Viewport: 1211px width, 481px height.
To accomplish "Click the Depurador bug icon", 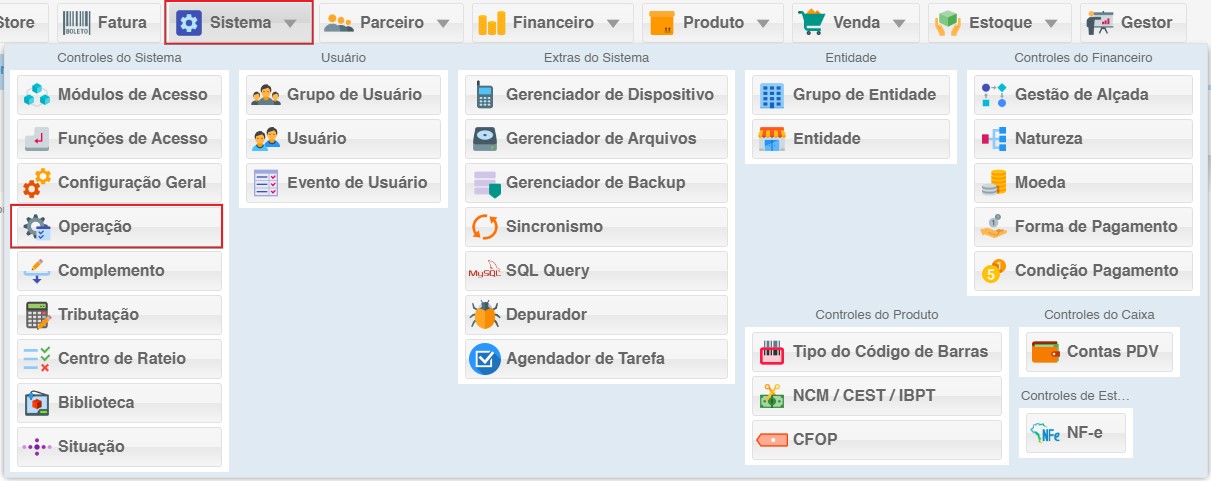I will 485,315.
